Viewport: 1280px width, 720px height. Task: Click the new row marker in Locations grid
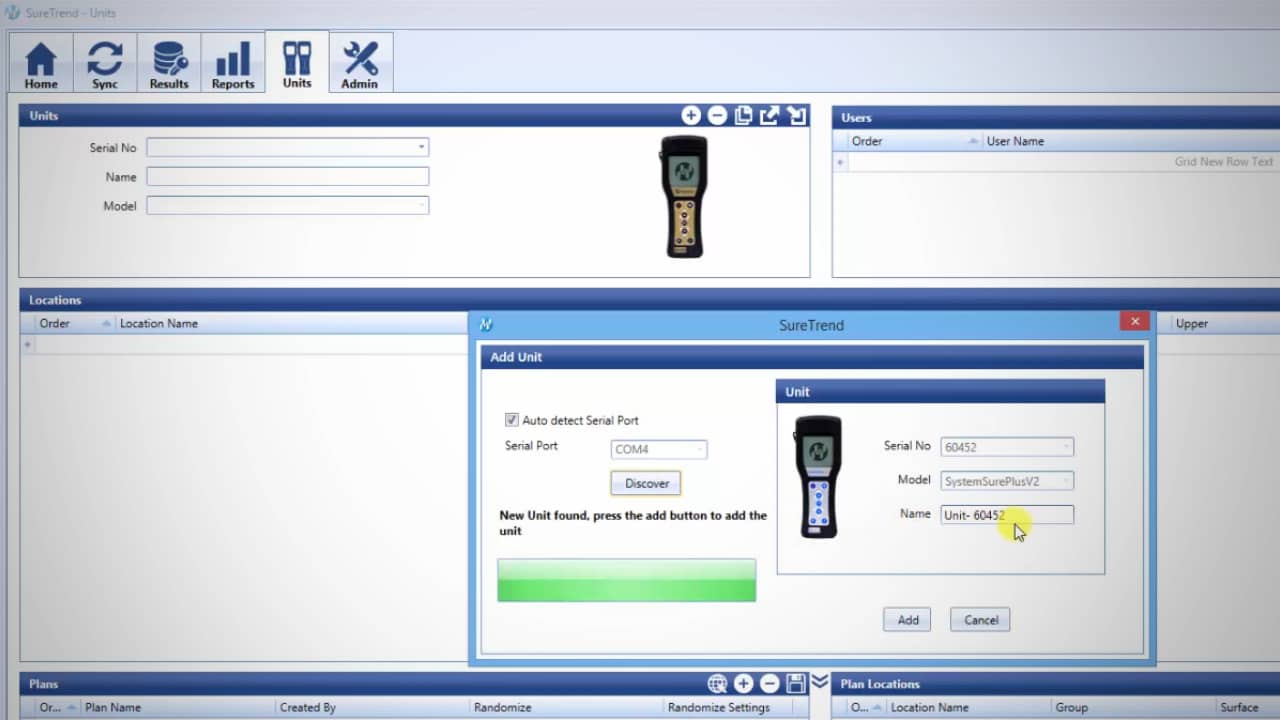28,344
